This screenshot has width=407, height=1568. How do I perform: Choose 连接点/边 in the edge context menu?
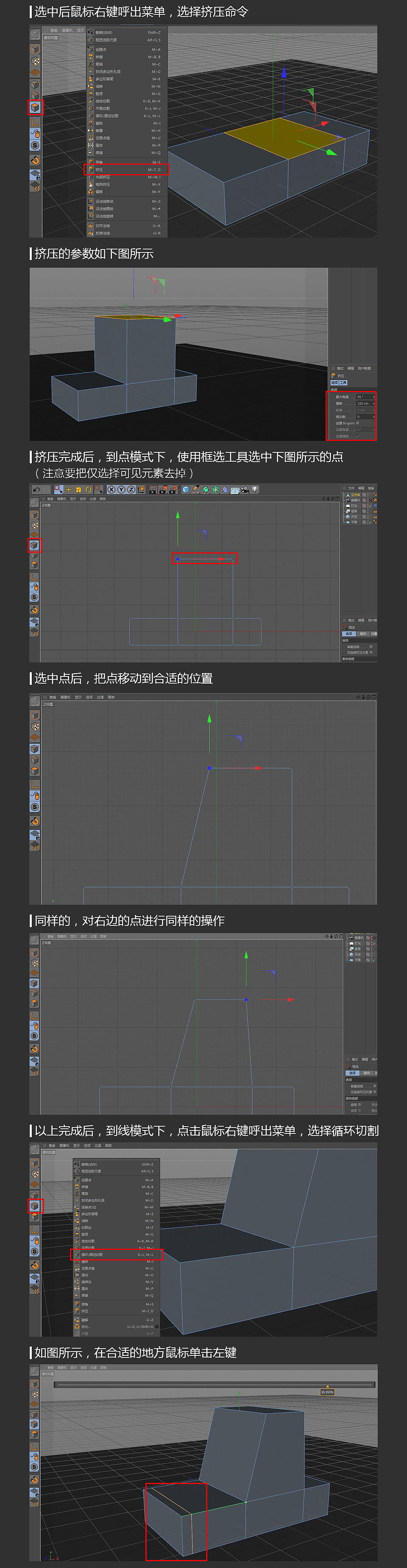click(116, 1208)
